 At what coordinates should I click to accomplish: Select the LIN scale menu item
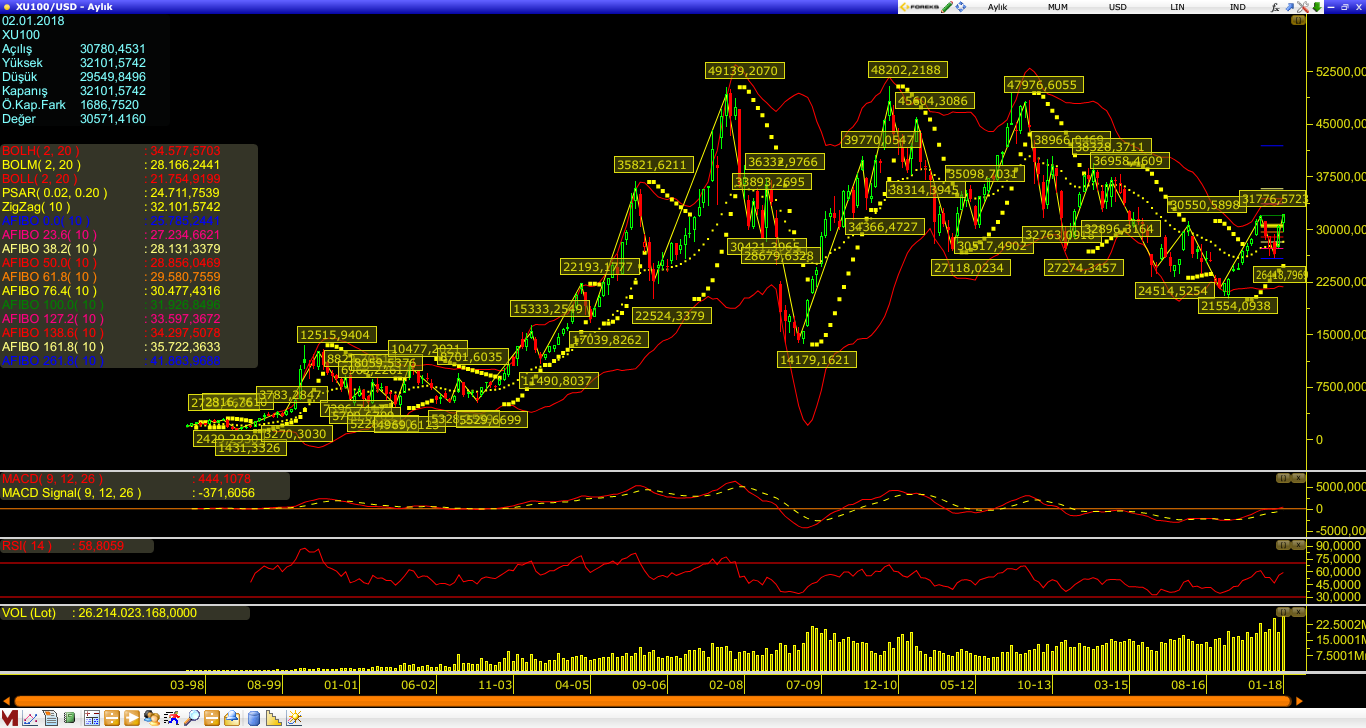pyautogui.click(x=1178, y=7)
